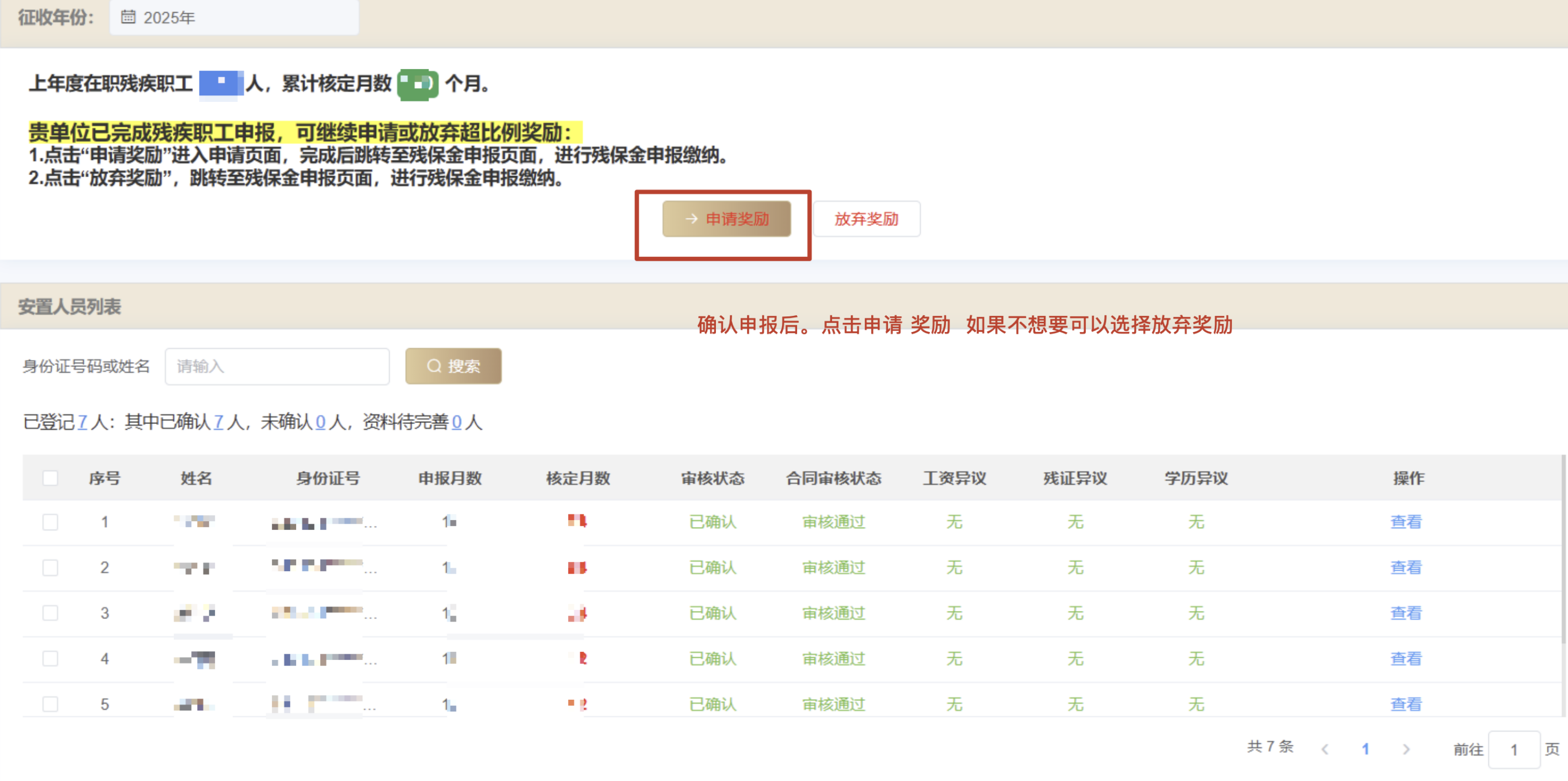Check the checkbox for row 3
This screenshot has width=1568, height=781.
click(50, 613)
